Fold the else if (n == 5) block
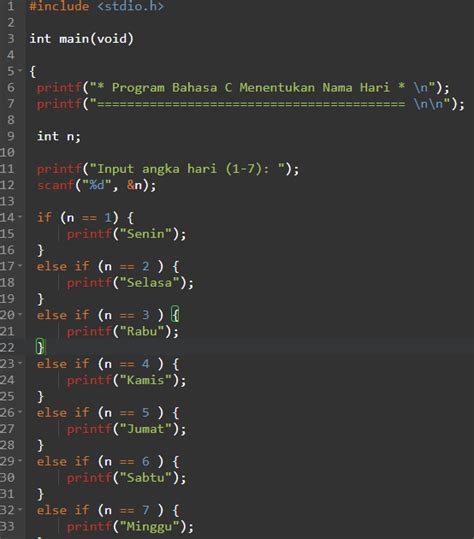 20,412
